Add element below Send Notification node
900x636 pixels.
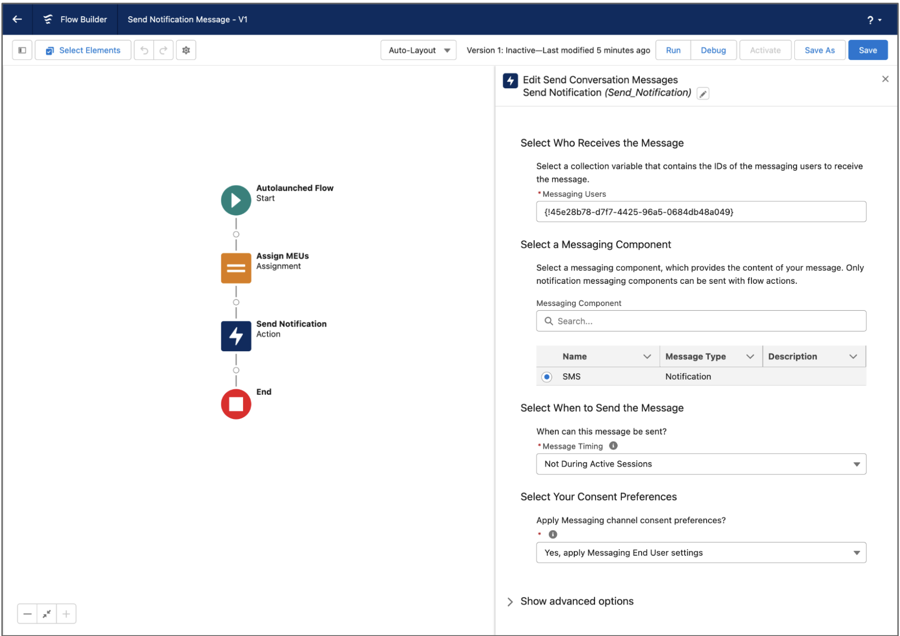click(236, 370)
